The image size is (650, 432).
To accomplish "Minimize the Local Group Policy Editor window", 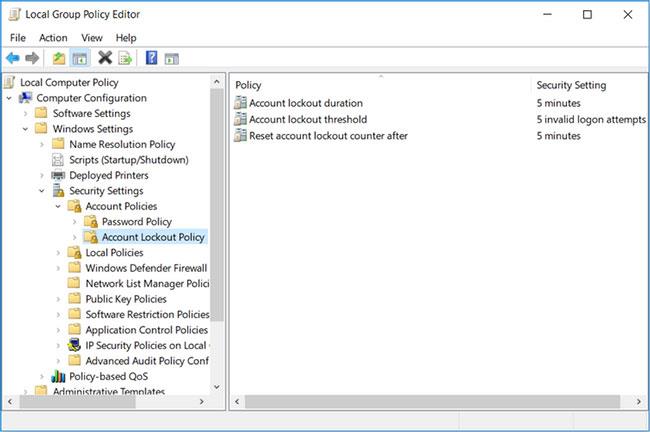I will pyautogui.click(x=547, y=15).
